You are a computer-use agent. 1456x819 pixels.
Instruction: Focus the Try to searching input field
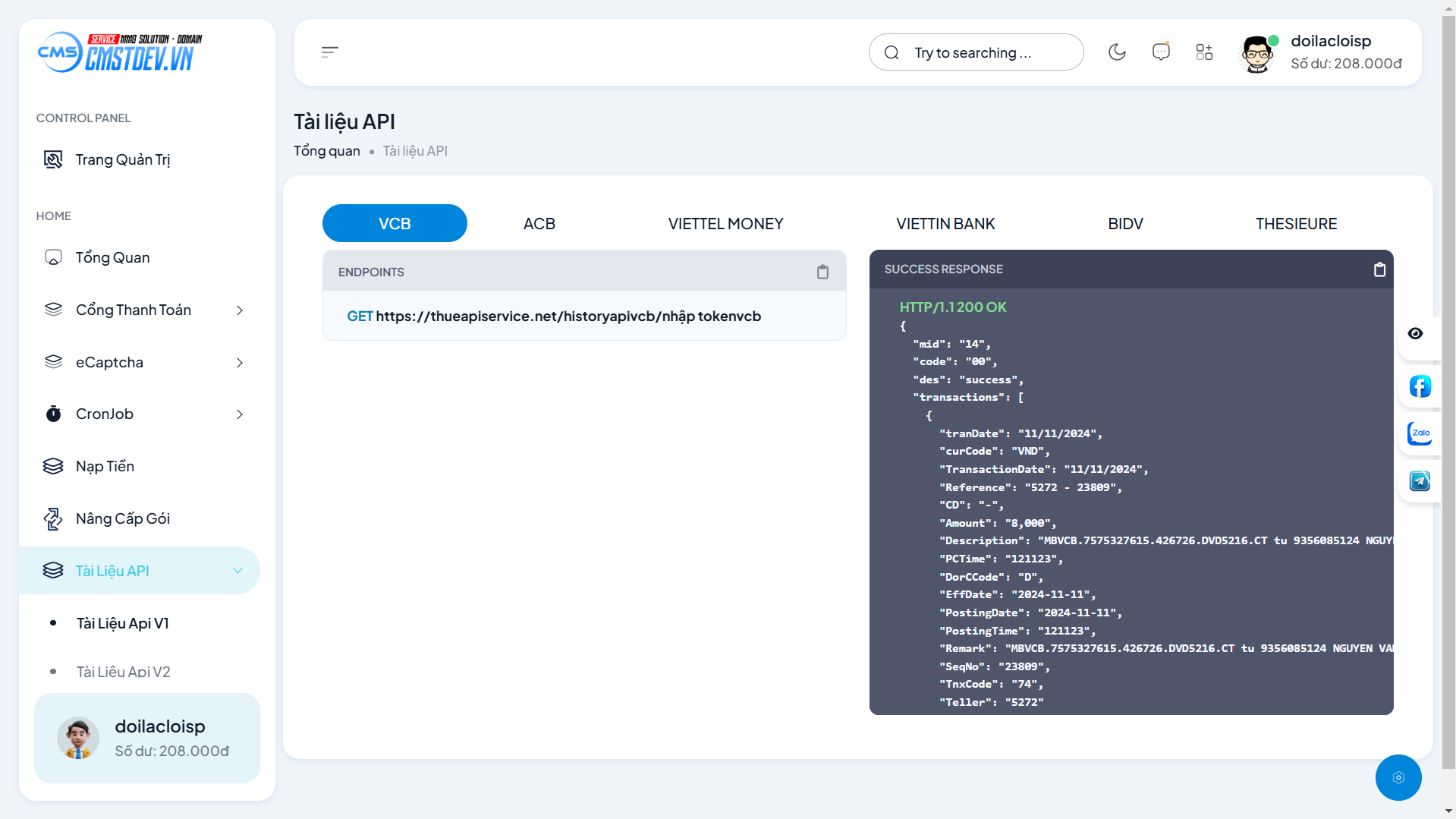986,52
